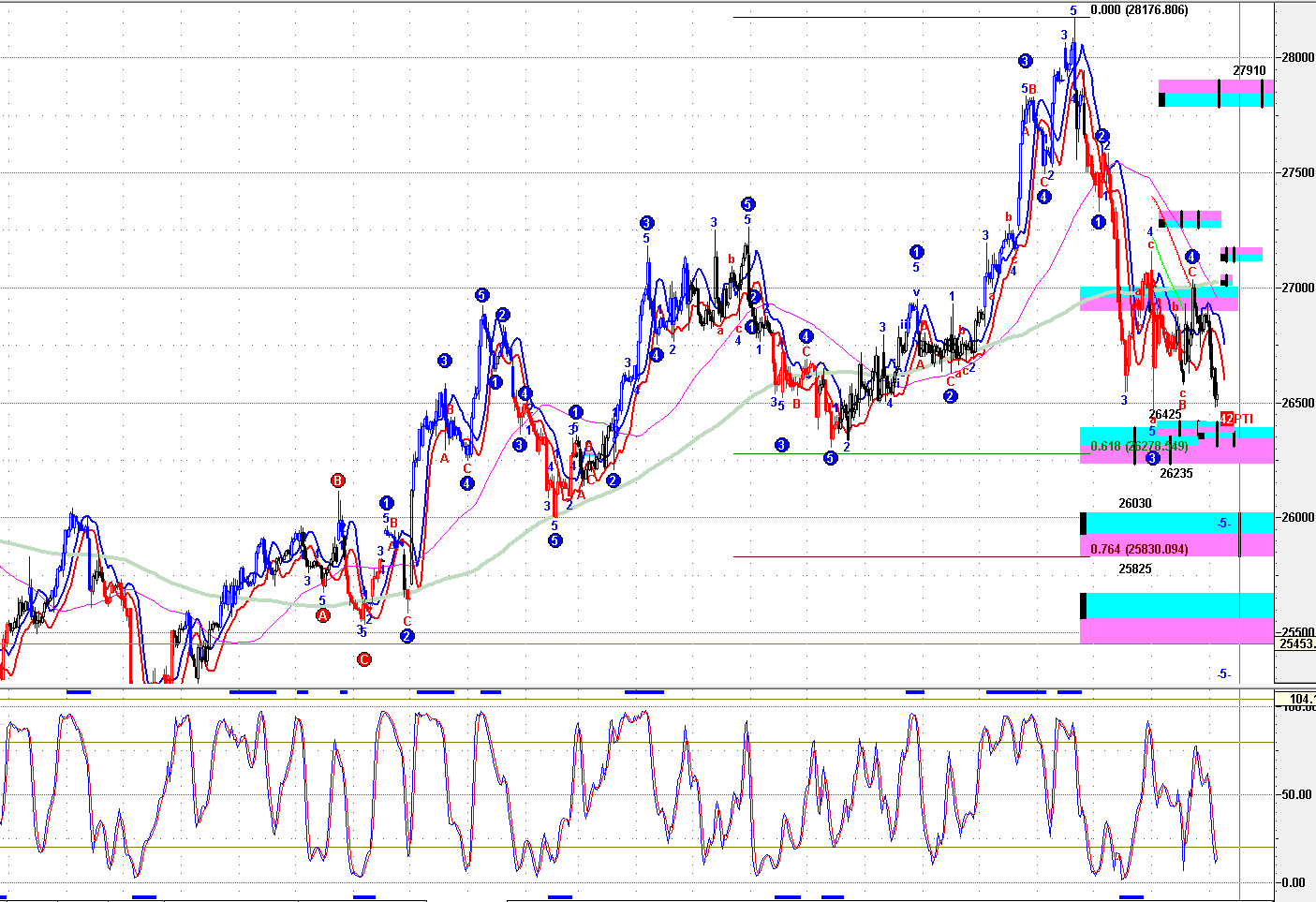This screenshot has width=1316, height=902.
Task: Select the 0.764 Fibonacci retracement label
Action: (x=1139, y=549)
